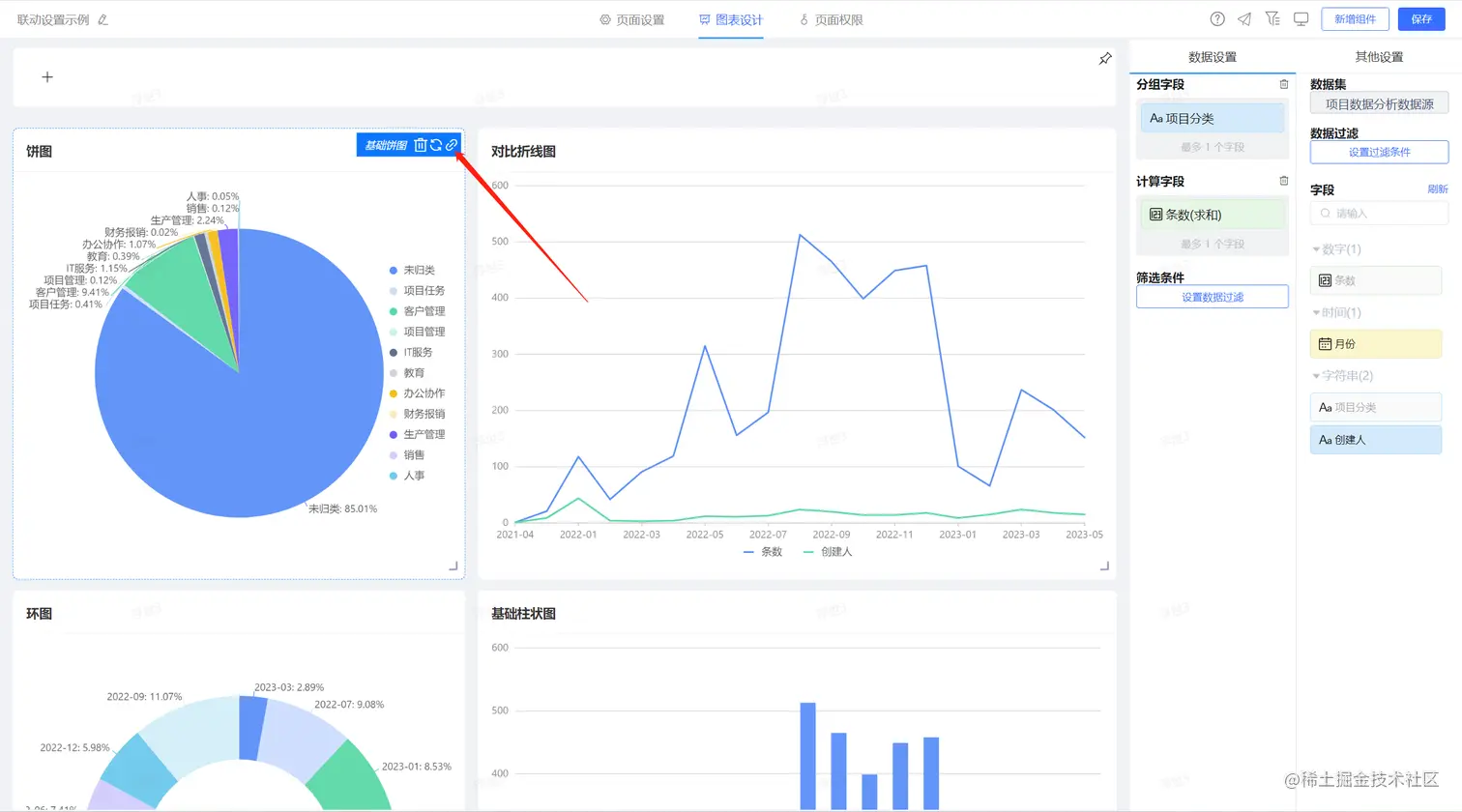Click the 基础饼图 label on chart toolbar

[386, 146]
